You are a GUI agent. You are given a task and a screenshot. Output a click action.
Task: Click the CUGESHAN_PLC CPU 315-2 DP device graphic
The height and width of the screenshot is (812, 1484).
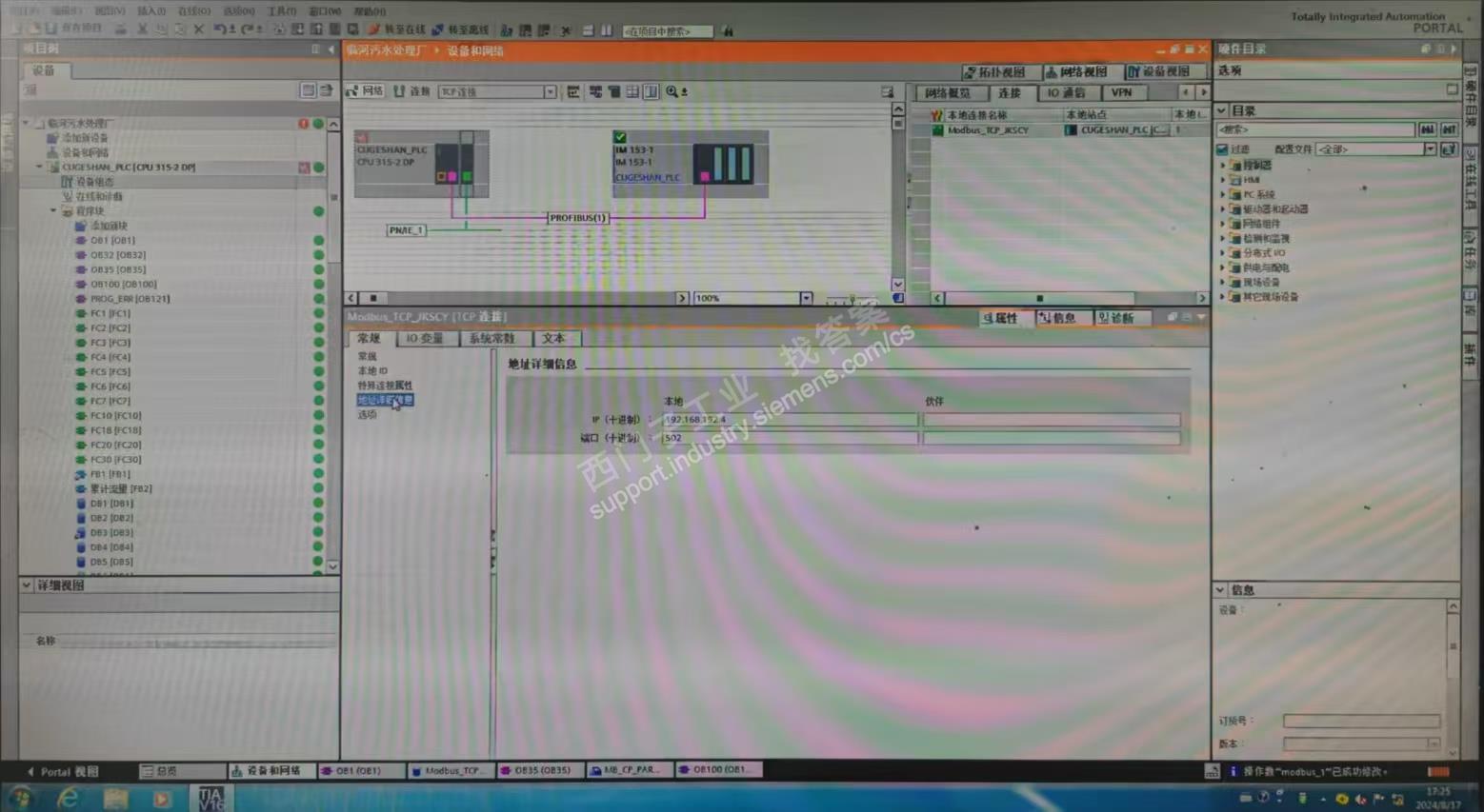click(421, 164)
